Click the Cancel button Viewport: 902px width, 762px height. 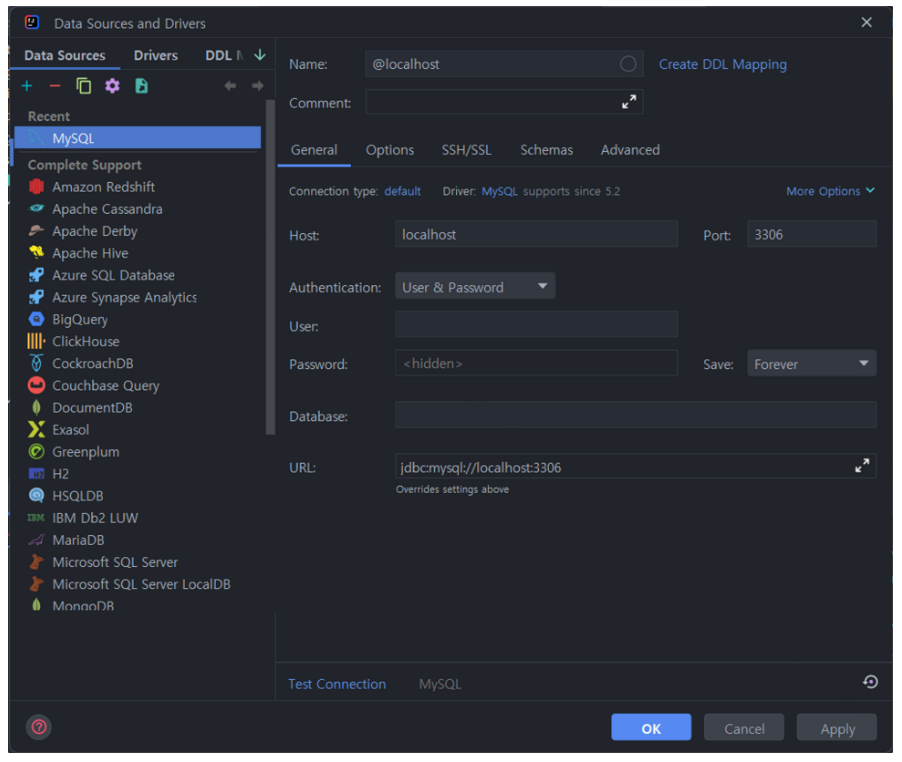coord(744,728)
